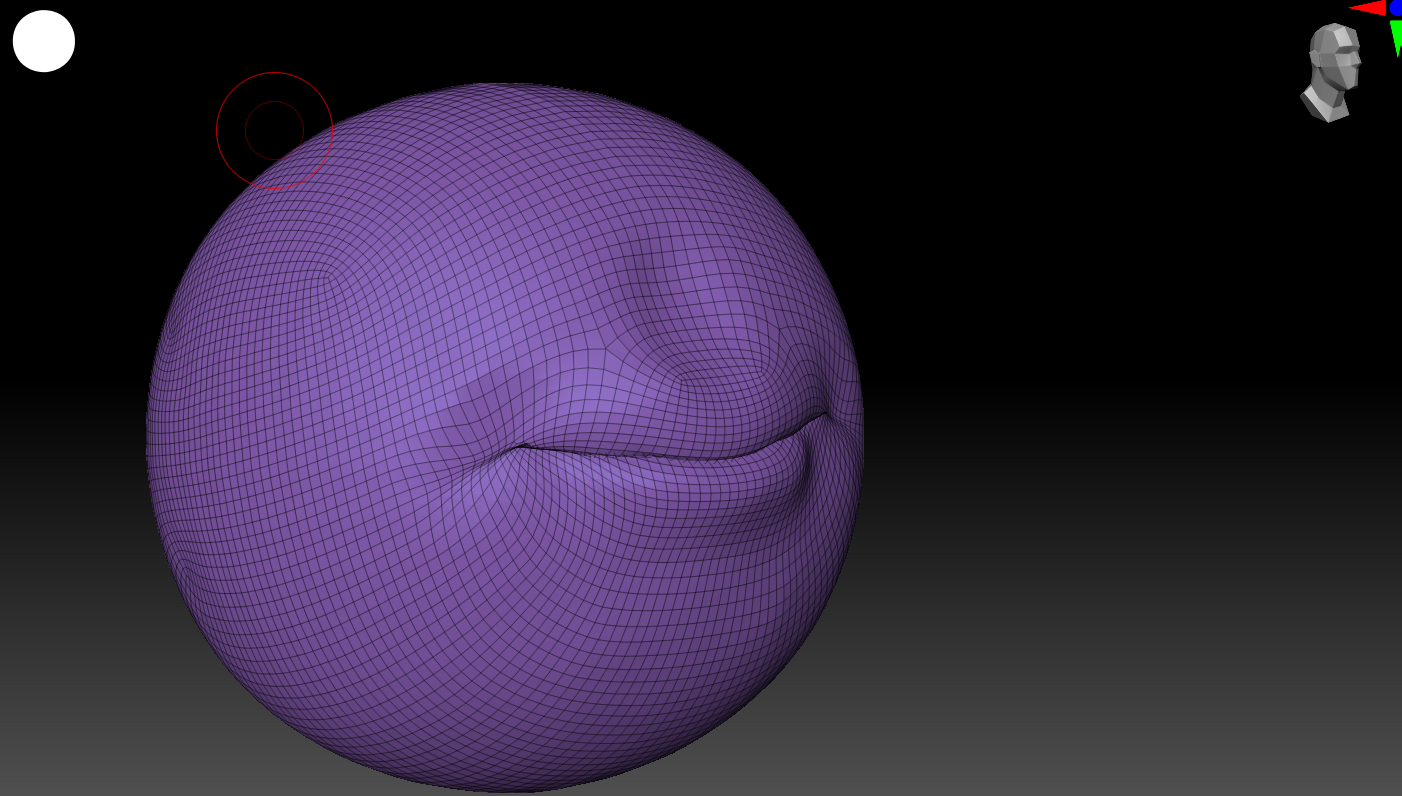The image size is (1402, 796).
Task: Click the dark mouth crease on the sphere
Action: click(x=670, y=446)
